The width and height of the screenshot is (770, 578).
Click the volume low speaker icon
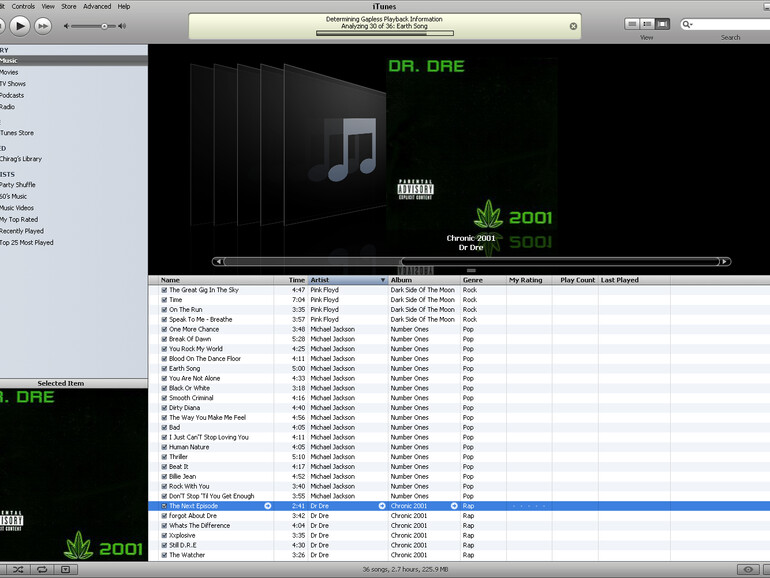[x=66, y=26]
